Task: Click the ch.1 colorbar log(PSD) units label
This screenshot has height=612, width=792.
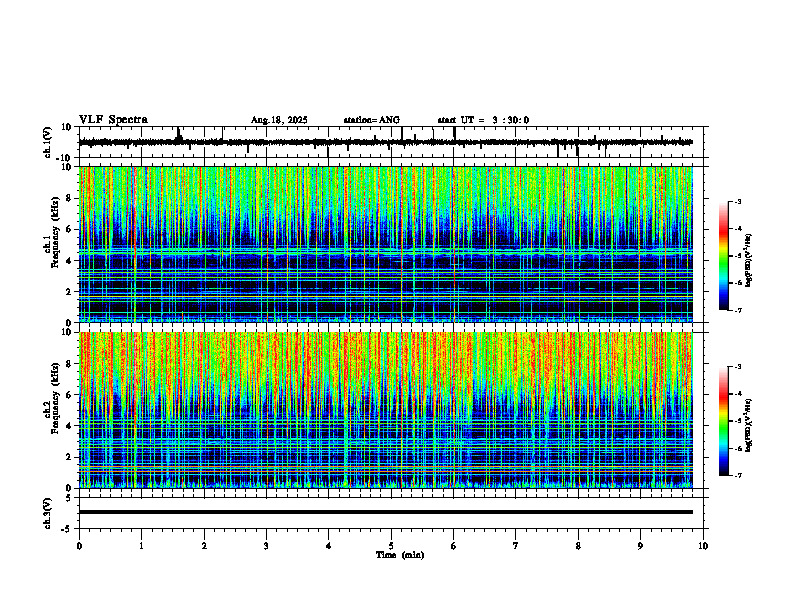Action: coord(749,260)
